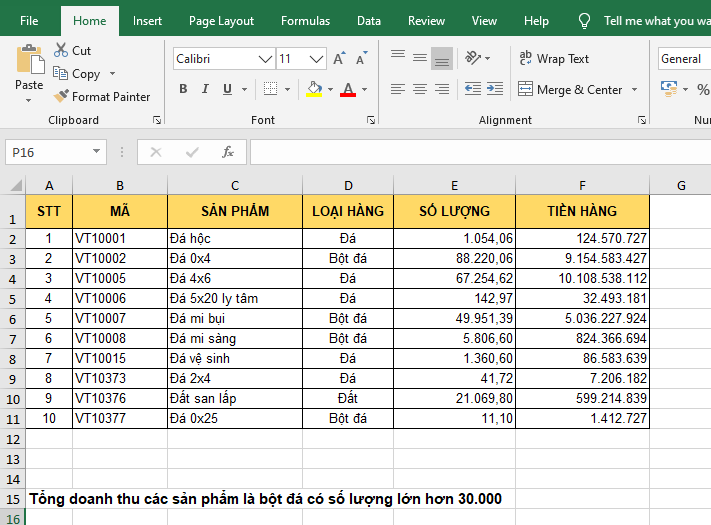Click the Cut scissors icon
This screenshot has height=525, width=711.
(x=60, y=50)
